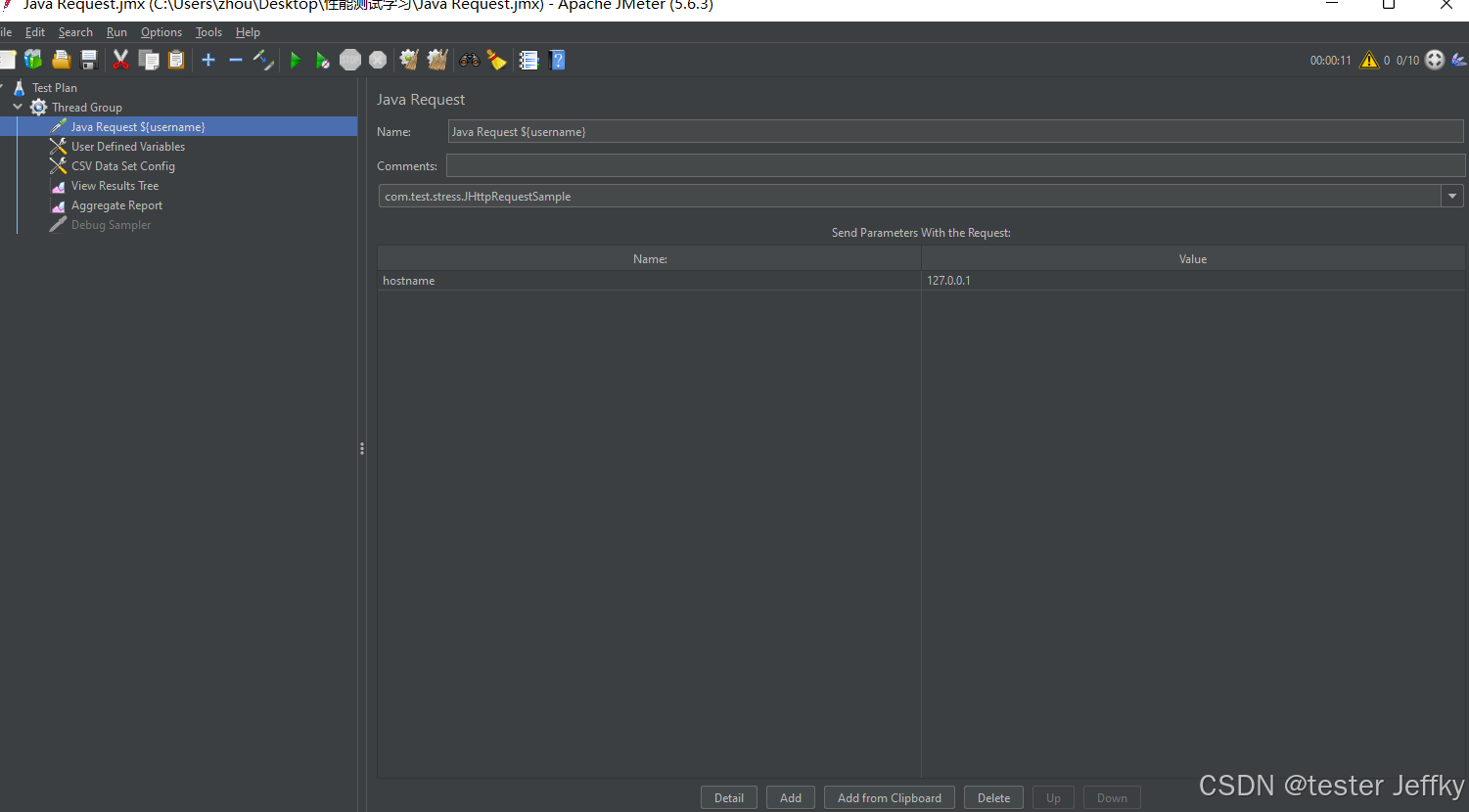Open the Run menu

pos(116,32)
